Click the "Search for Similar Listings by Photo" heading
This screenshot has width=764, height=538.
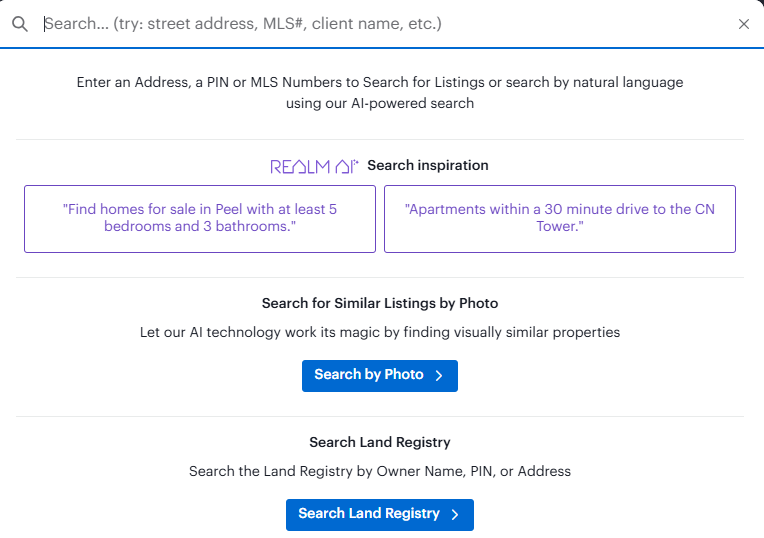tap(380, 303)
